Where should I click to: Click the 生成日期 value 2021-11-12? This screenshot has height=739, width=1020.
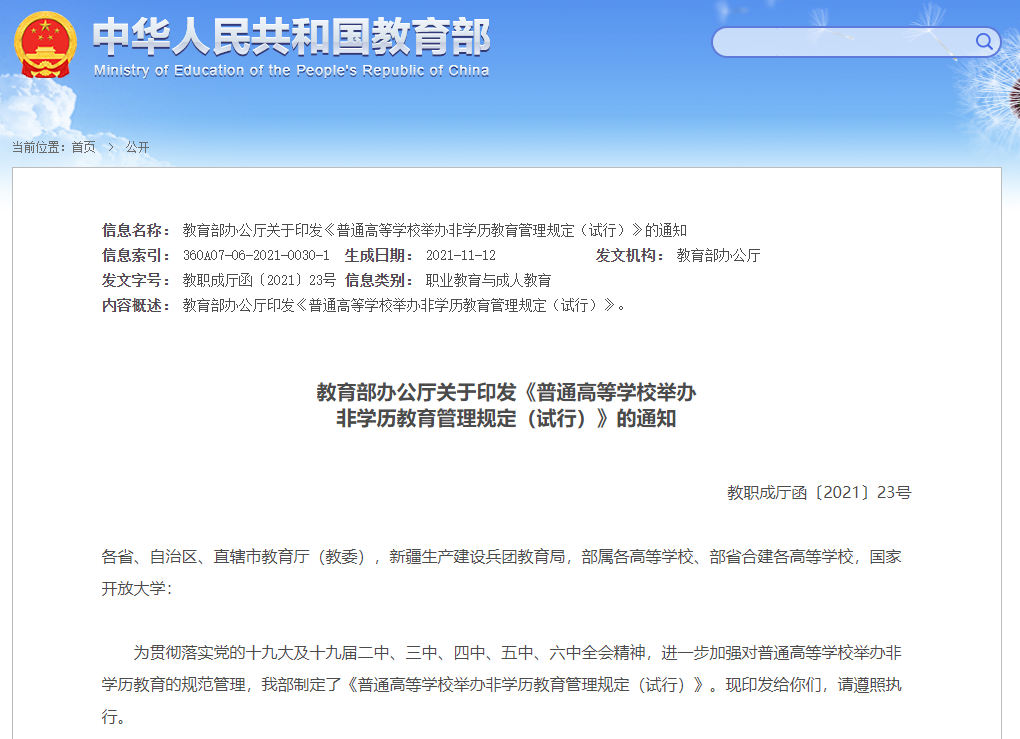point(460,255)
